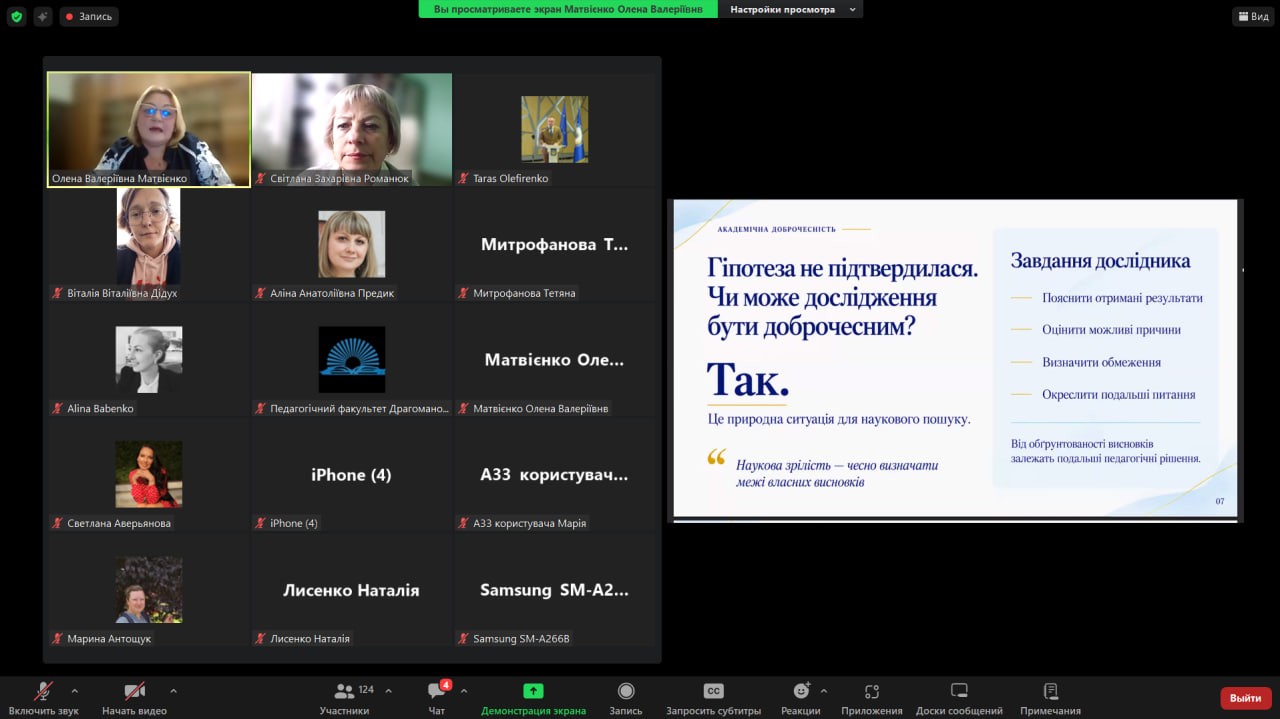Click the 'Запись' record button in toolbar

[626, 698]
